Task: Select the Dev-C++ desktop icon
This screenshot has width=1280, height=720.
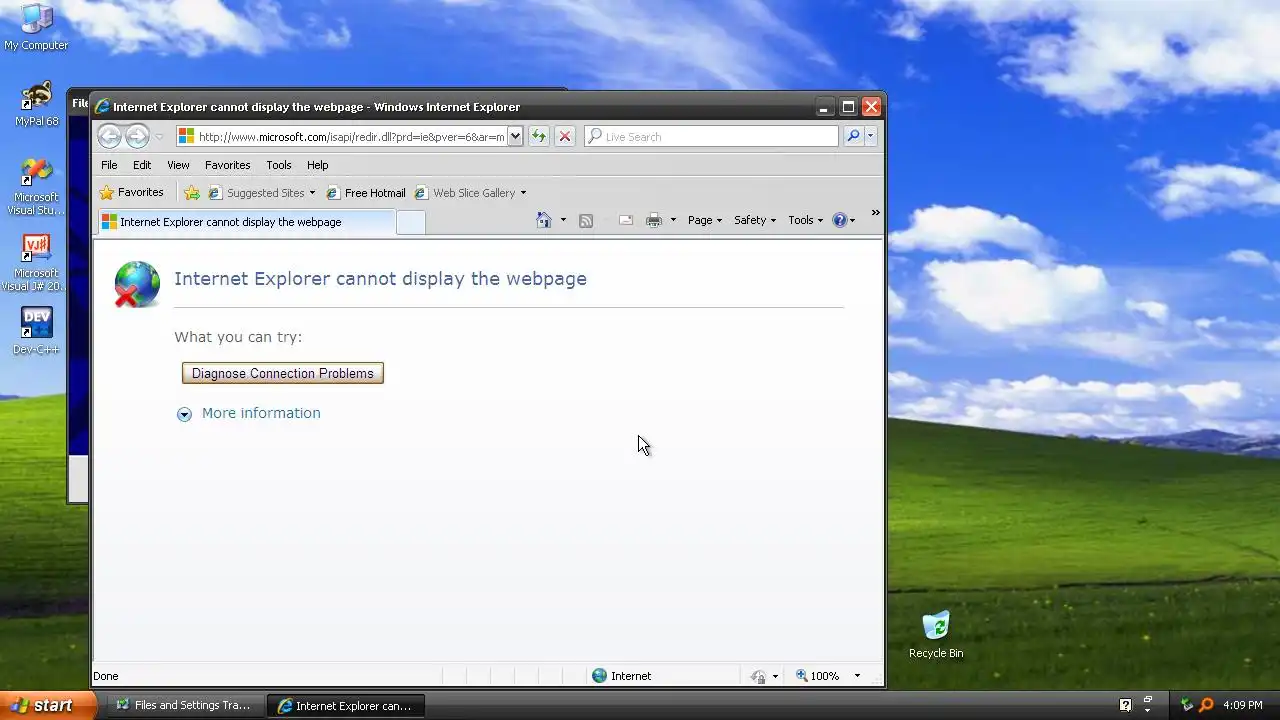Action: click(x=36, y=331)
